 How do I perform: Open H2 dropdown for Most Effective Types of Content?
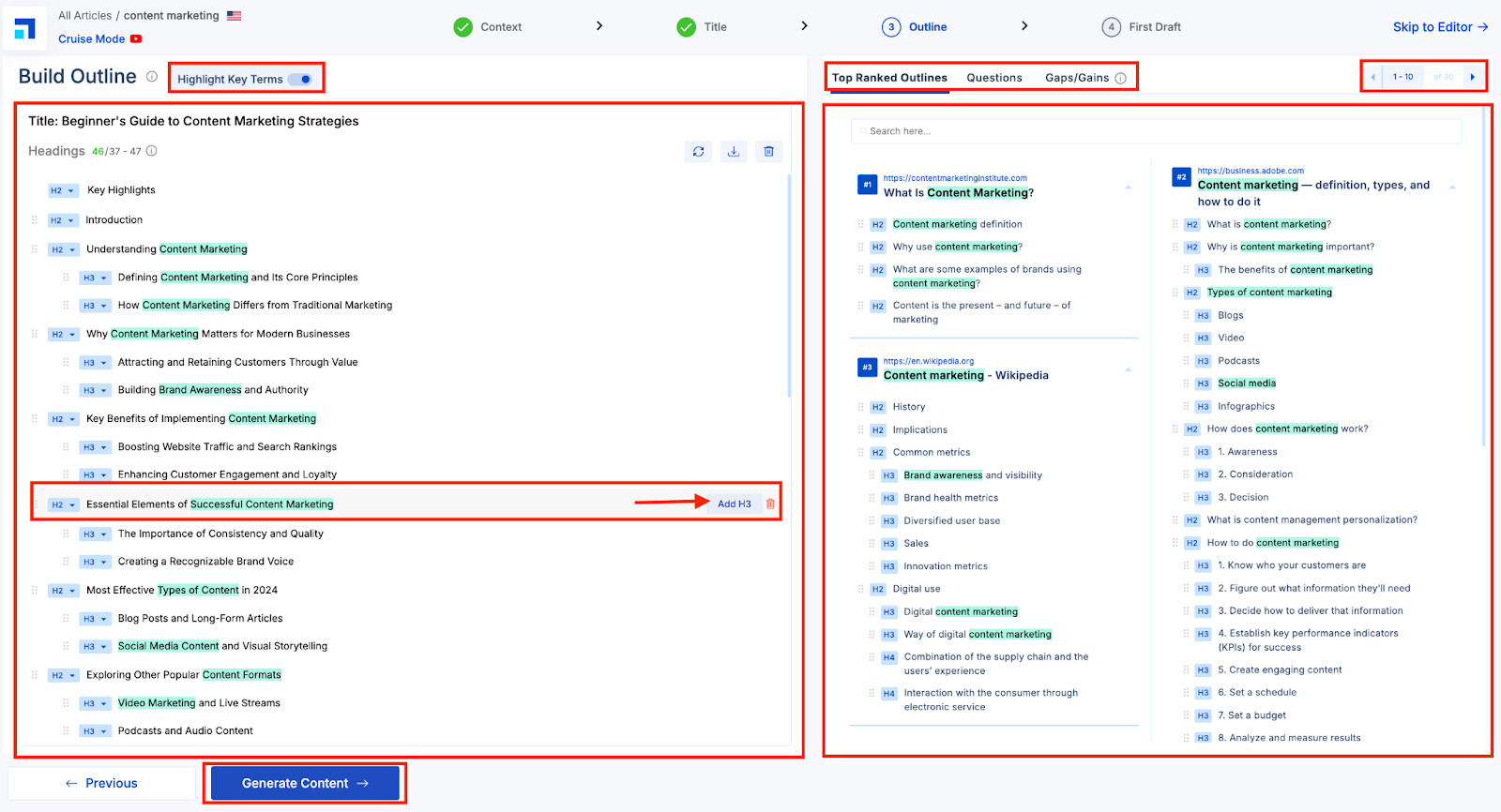[64, 591]
